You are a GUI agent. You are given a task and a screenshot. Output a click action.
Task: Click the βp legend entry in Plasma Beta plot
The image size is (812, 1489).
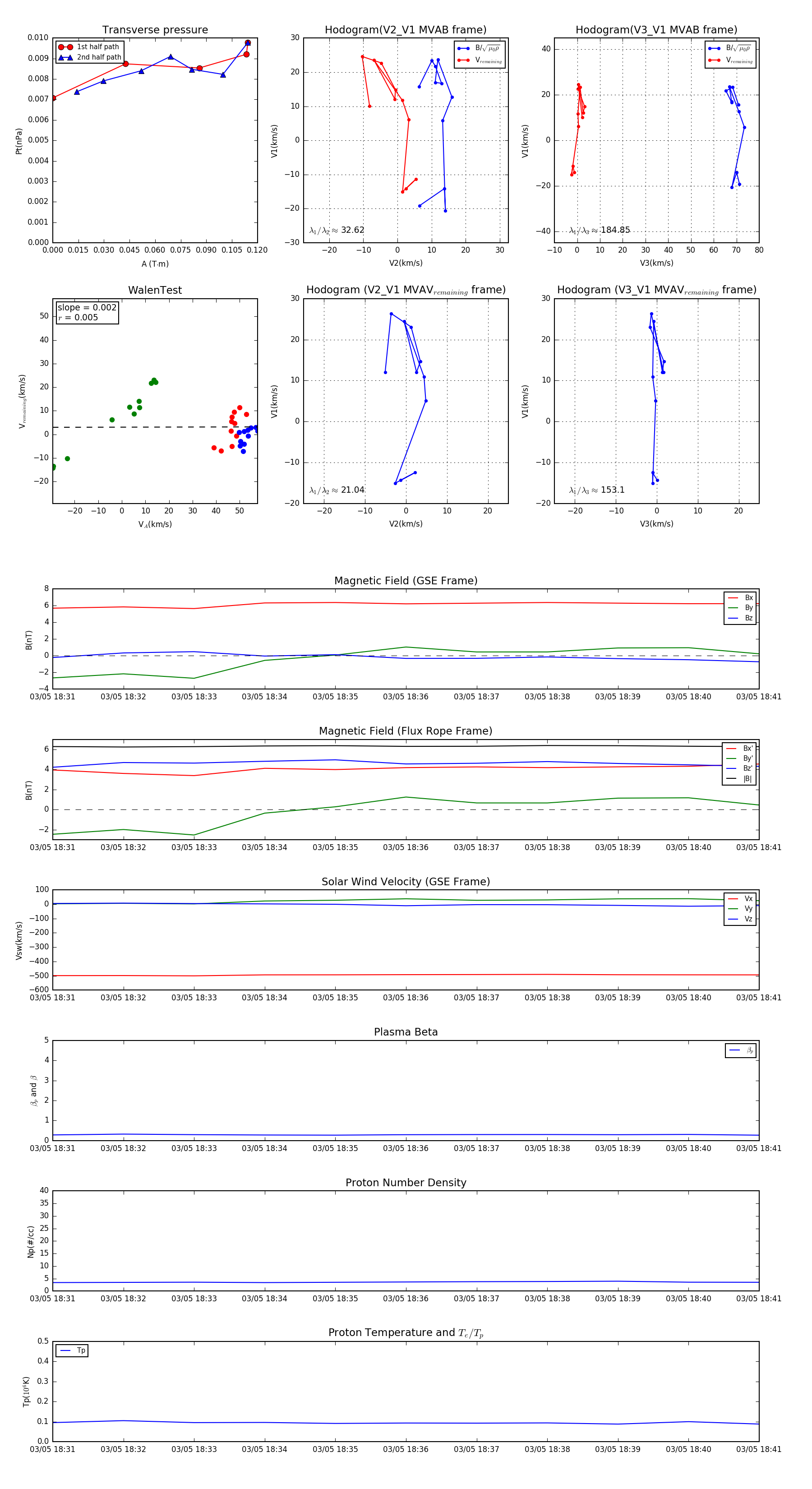coord(741,1050)
